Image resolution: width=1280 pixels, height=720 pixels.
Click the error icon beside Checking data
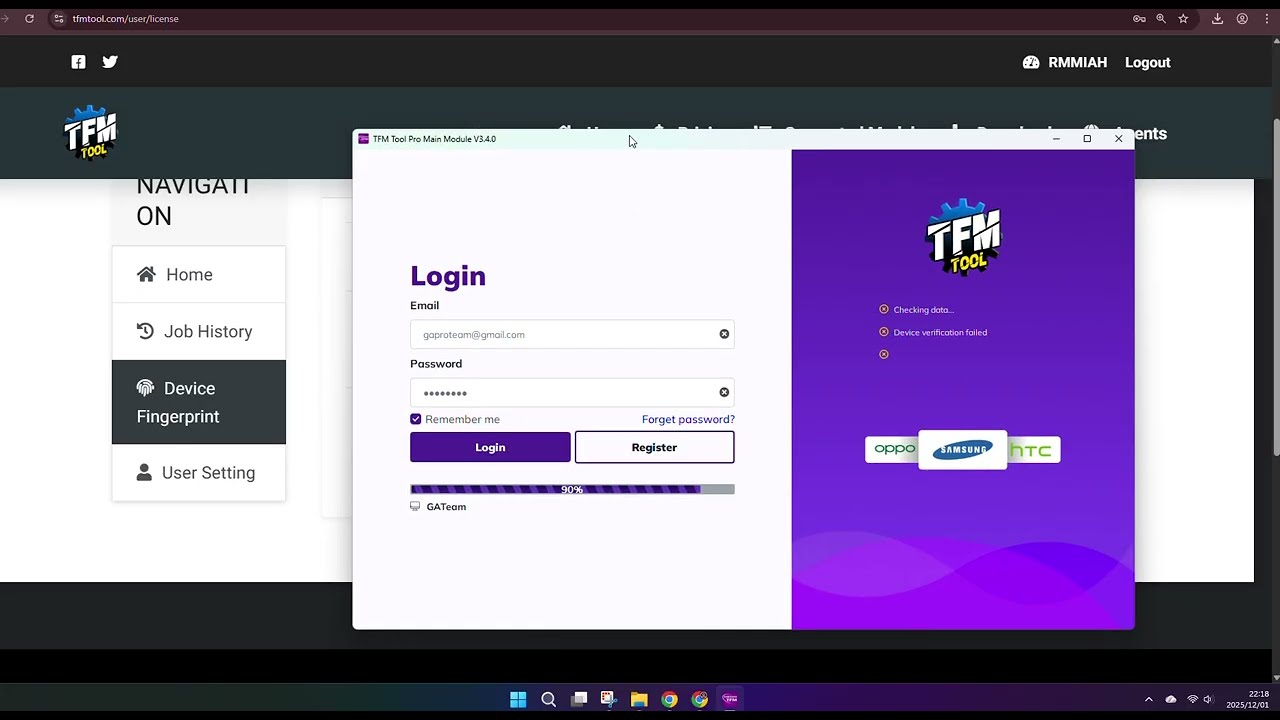pyautogui.click(x=884, y=310)
